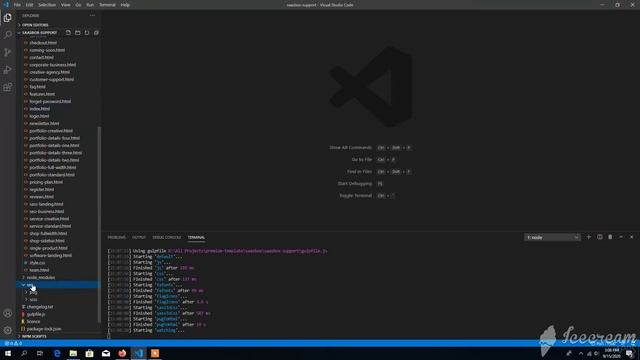
Task: Add a new terminal with plus icon
Action: [x=589, y=237]
